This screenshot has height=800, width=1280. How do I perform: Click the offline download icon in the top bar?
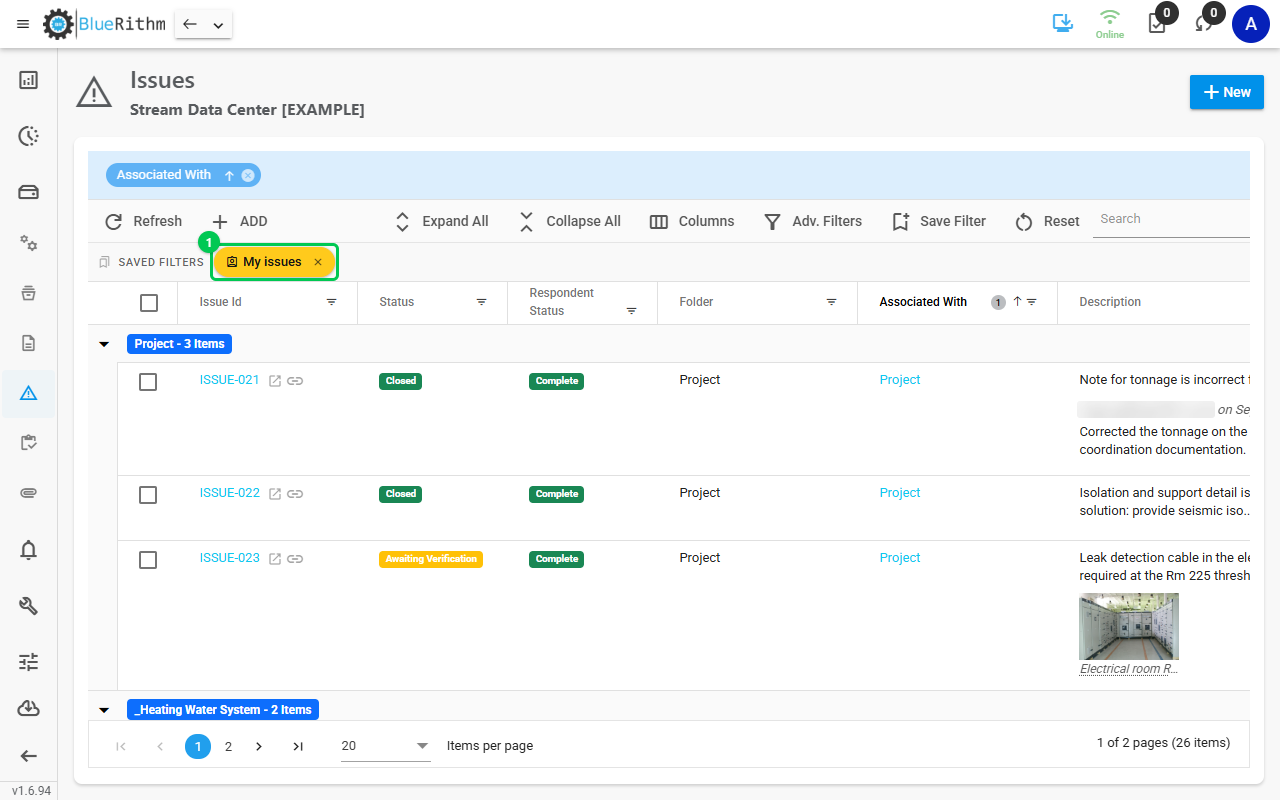point(1063,24)
